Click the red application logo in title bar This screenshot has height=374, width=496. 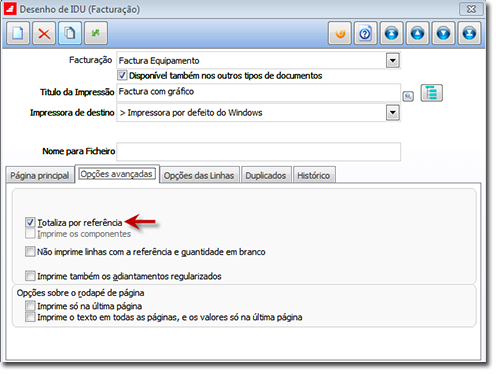[x=10, y=9]
